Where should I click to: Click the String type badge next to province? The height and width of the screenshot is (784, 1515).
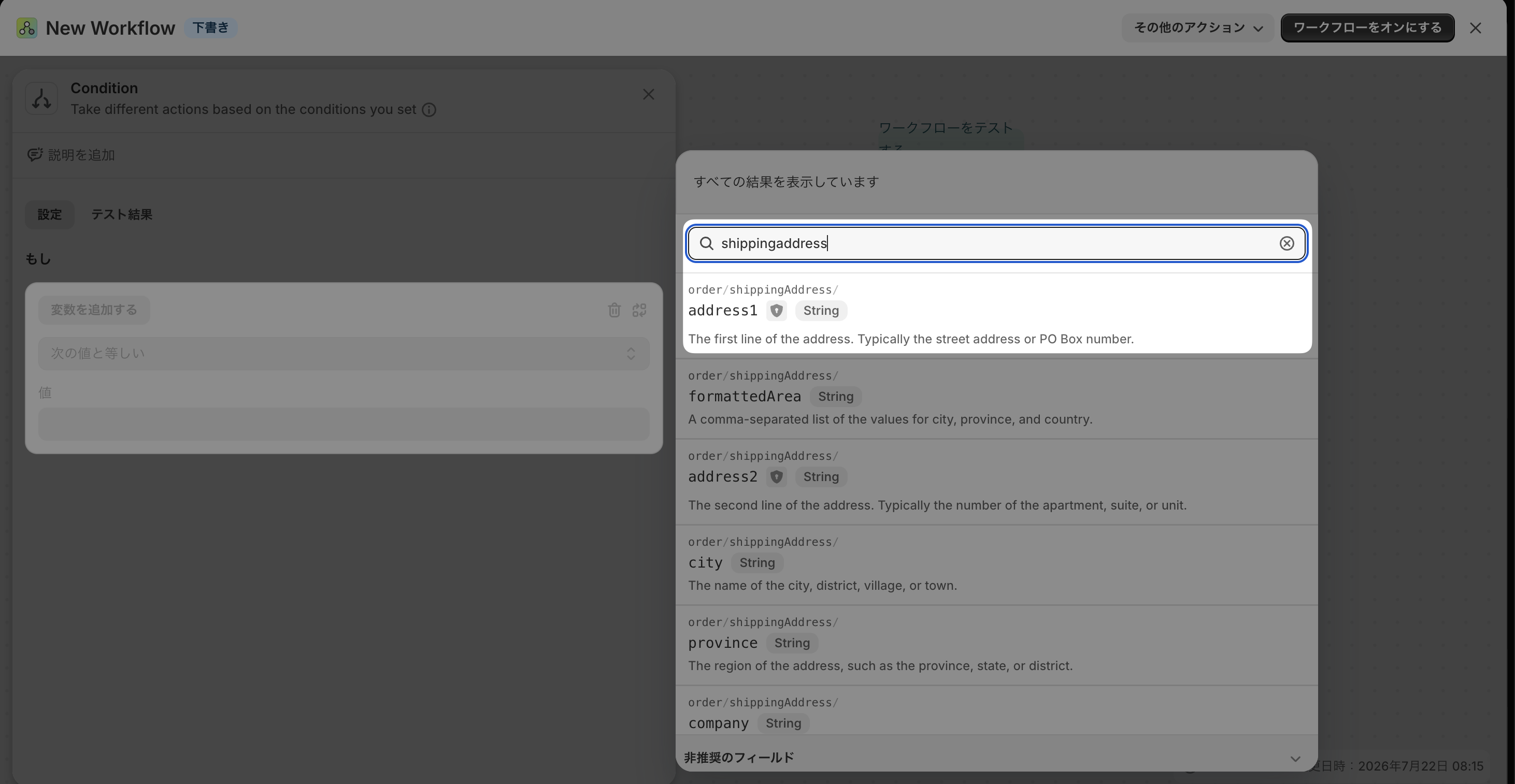click(792, 643)
